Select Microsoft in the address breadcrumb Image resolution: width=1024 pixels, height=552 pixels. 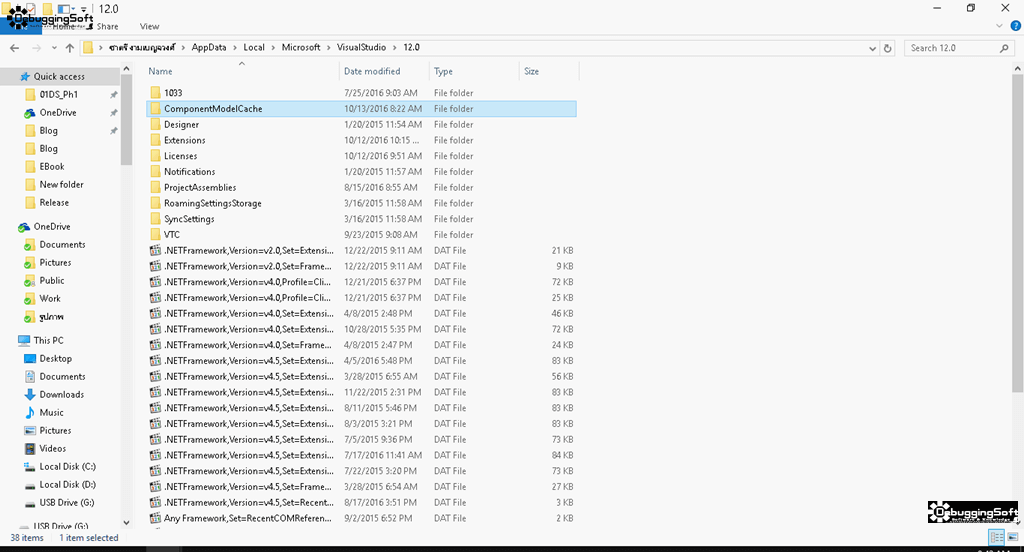point(301,48)
